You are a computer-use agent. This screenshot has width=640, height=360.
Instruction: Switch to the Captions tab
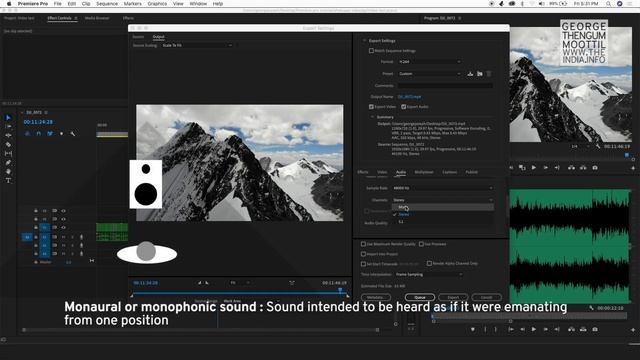click(x=449, y=172)
